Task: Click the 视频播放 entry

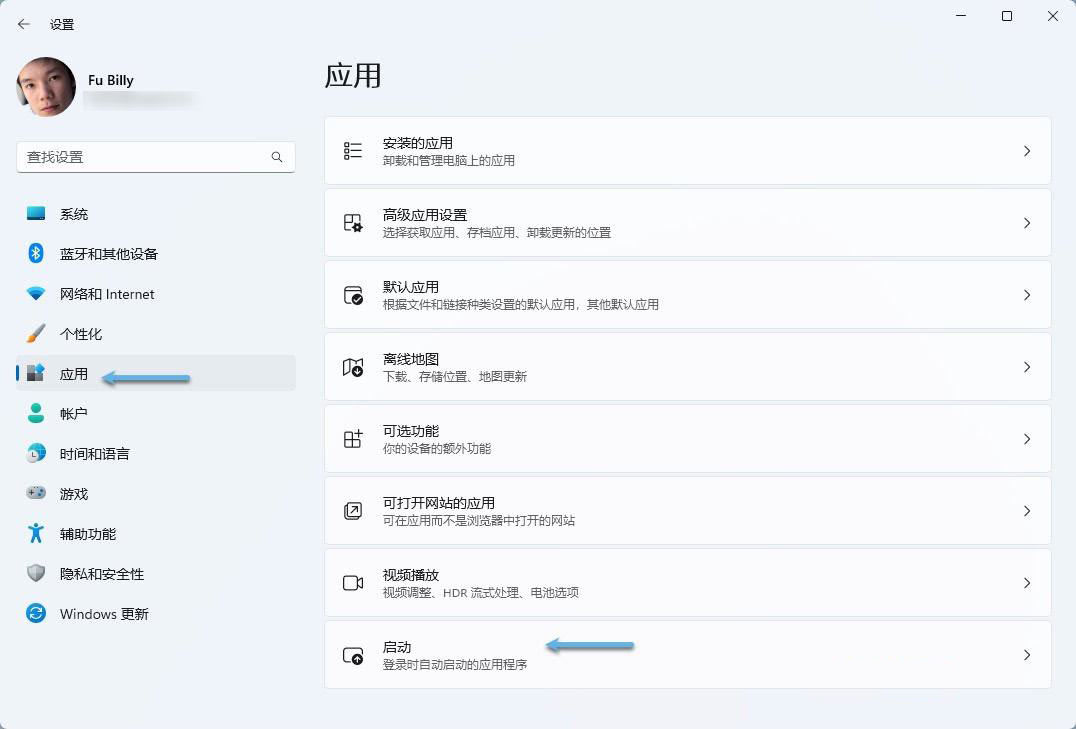Action: click(x=687, y=582)
